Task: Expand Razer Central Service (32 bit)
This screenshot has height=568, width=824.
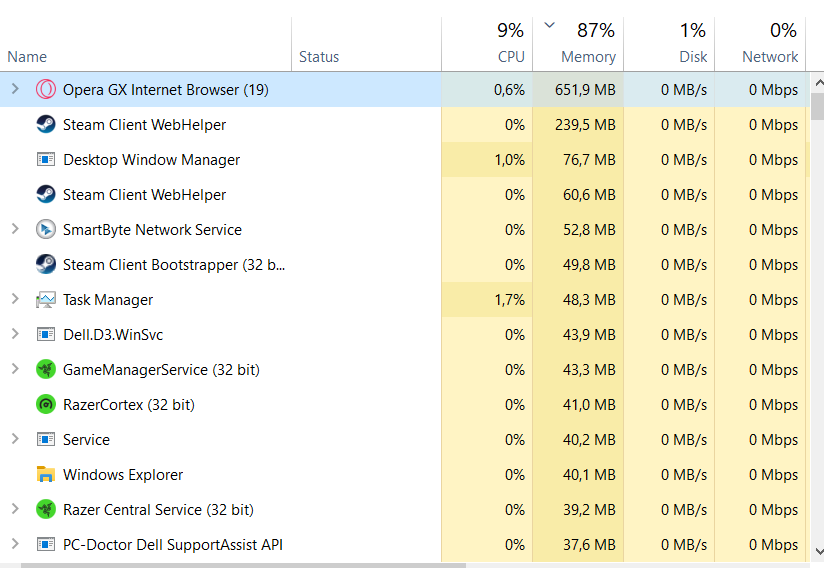Action: 15,509
